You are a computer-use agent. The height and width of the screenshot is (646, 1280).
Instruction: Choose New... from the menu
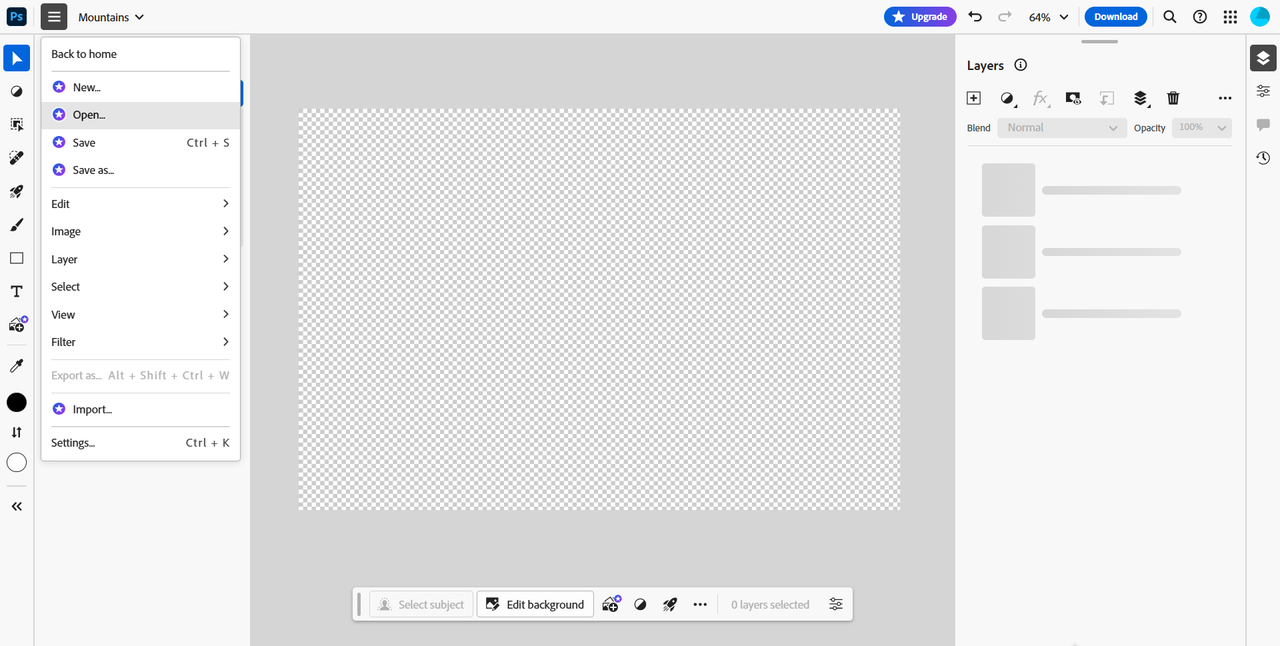[x=141, y=87]
